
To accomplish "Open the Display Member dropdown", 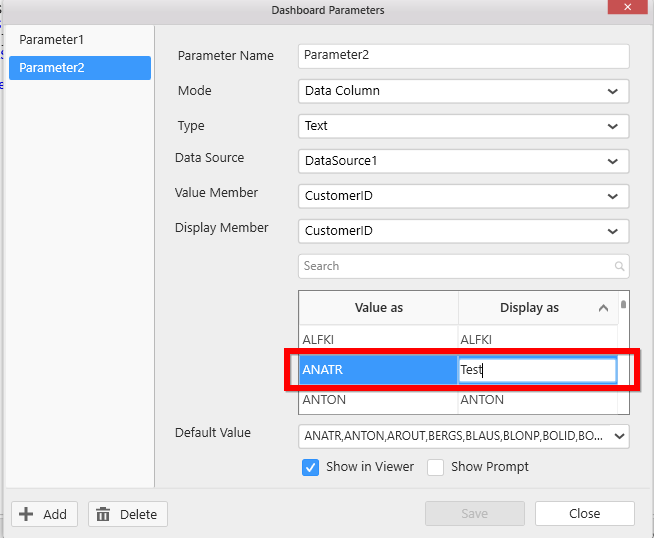I will [612, 231].
